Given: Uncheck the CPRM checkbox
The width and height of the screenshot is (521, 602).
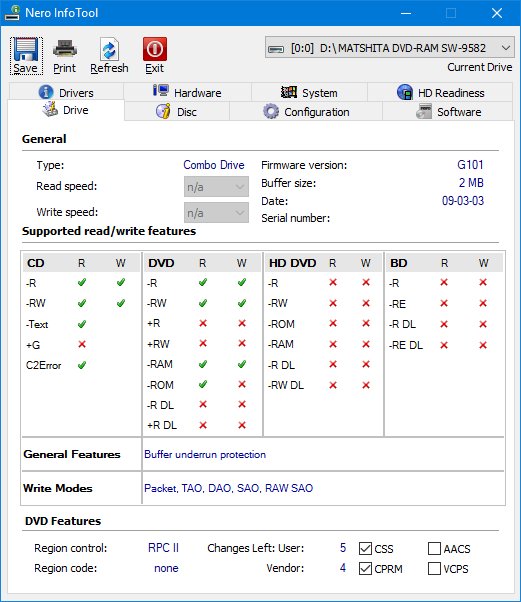Looking at the screenshot, I should [365, 569].
